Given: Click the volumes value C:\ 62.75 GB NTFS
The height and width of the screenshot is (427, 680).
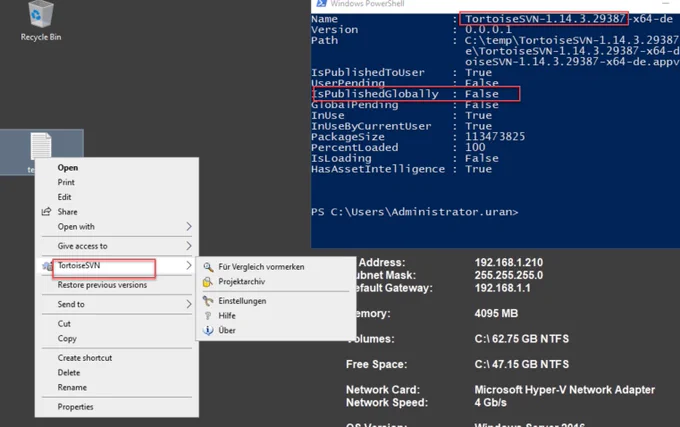Looking at the screenshot, I should [x=521, y=339].
